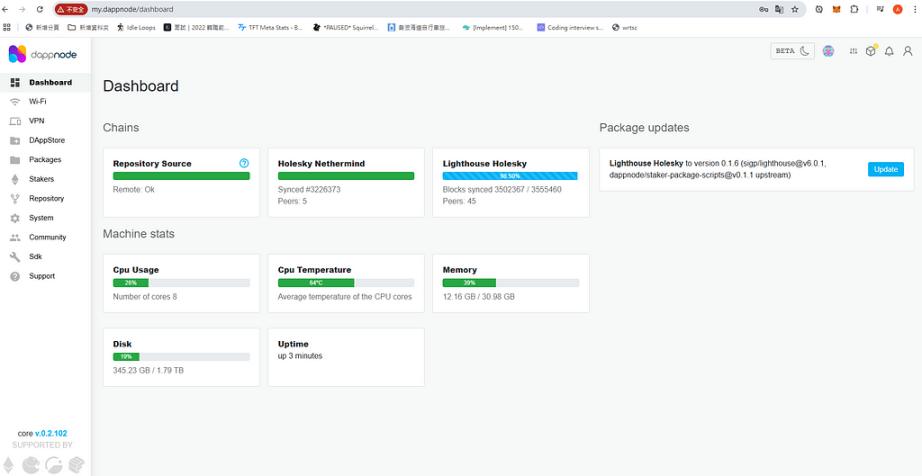
Task: Click the Sdk wrench icon
Action: pos(15,257)
